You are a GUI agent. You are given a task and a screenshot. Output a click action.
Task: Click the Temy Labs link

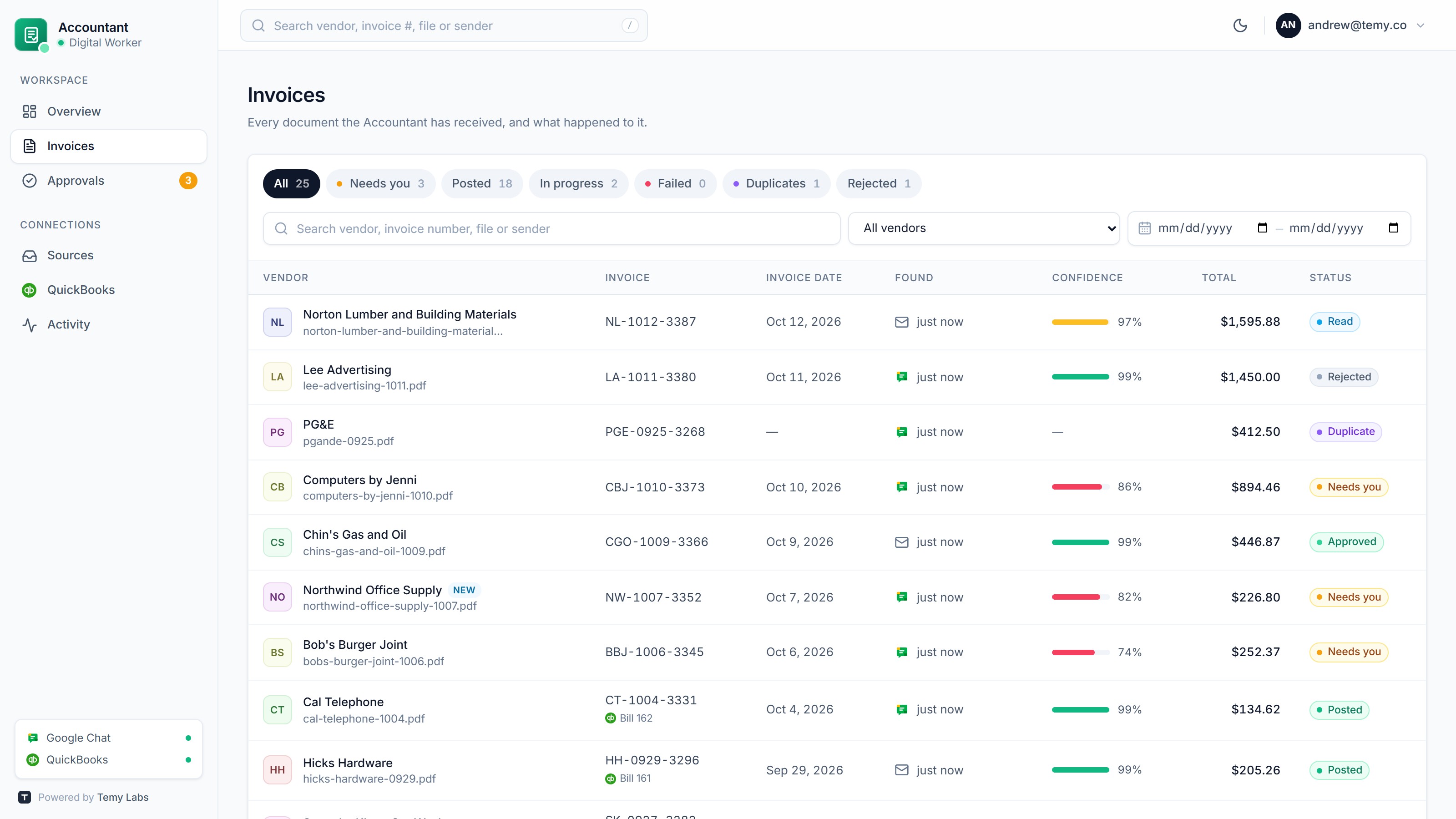[123, 797]
